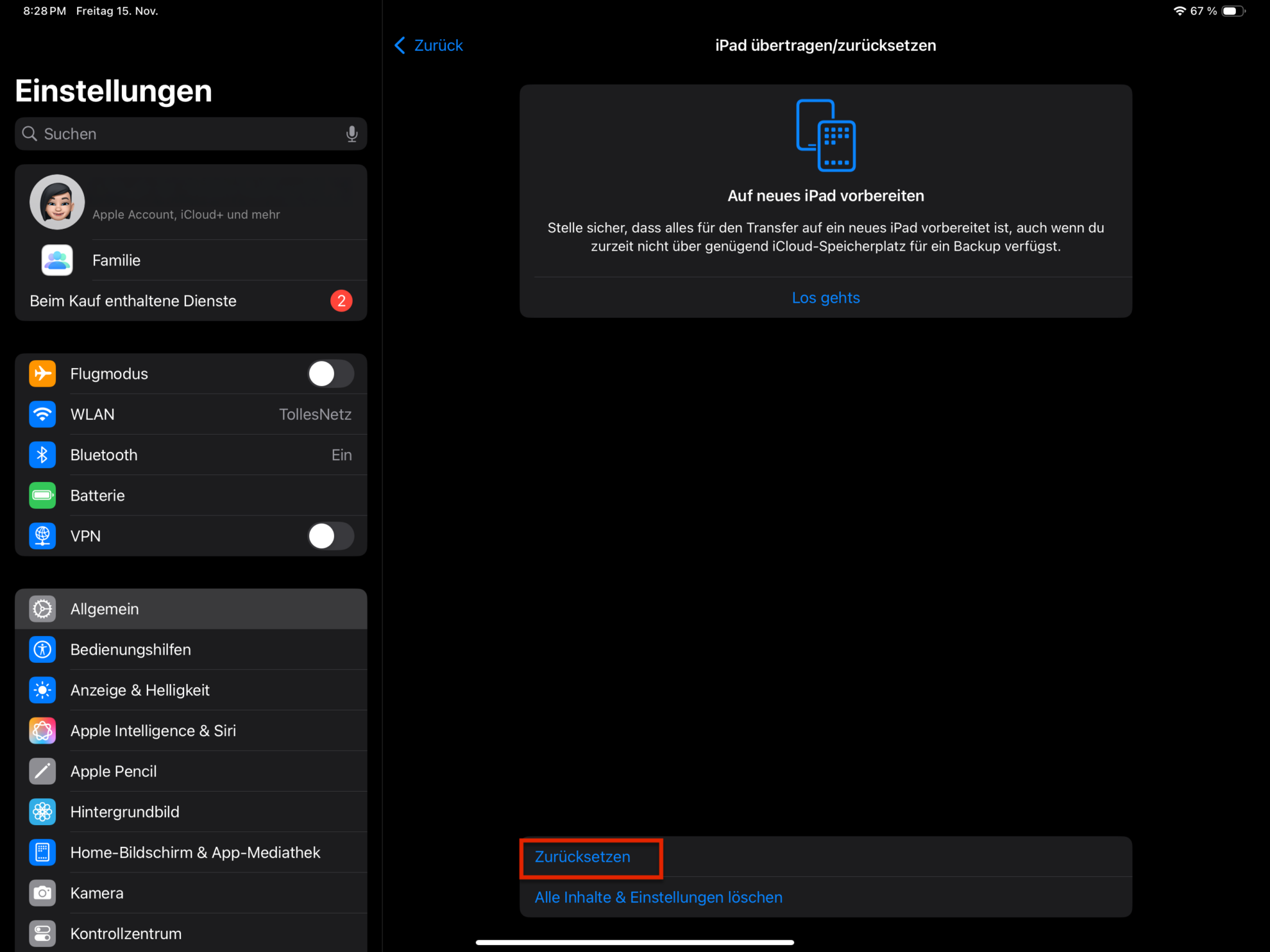This screenshot has width=1270, height=952.
Task: Tap the date Freitag 15. Nov.
Action: pyautogui.click(x=117, y=11)
